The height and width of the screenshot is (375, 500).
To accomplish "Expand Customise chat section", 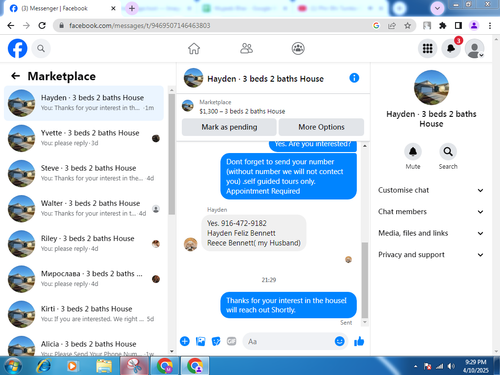I will coord(431,190).
